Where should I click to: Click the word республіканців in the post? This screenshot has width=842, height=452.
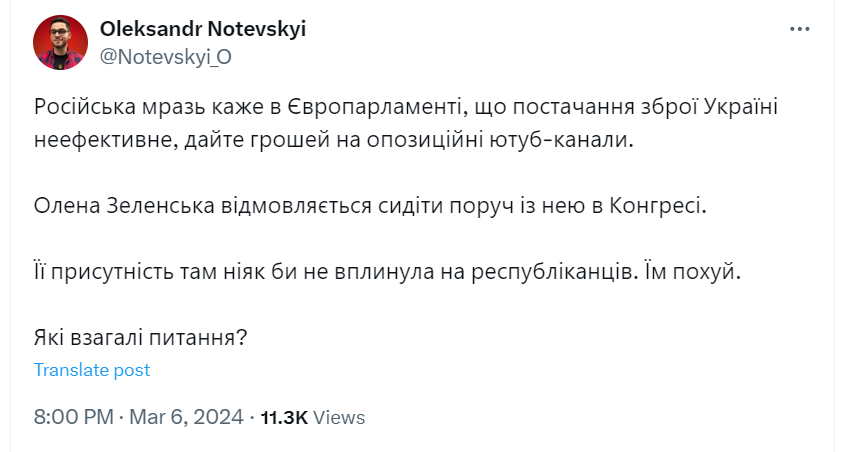555,273
